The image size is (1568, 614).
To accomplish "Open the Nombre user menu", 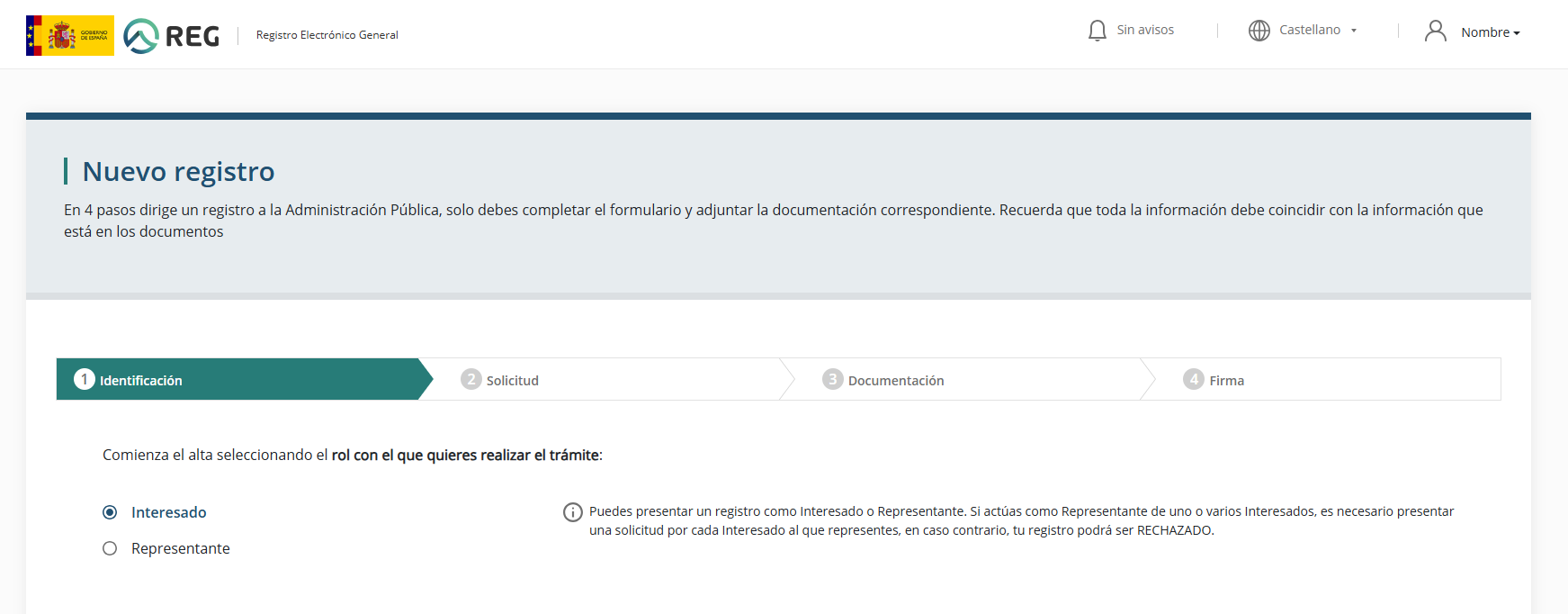I will point(1490,32).
